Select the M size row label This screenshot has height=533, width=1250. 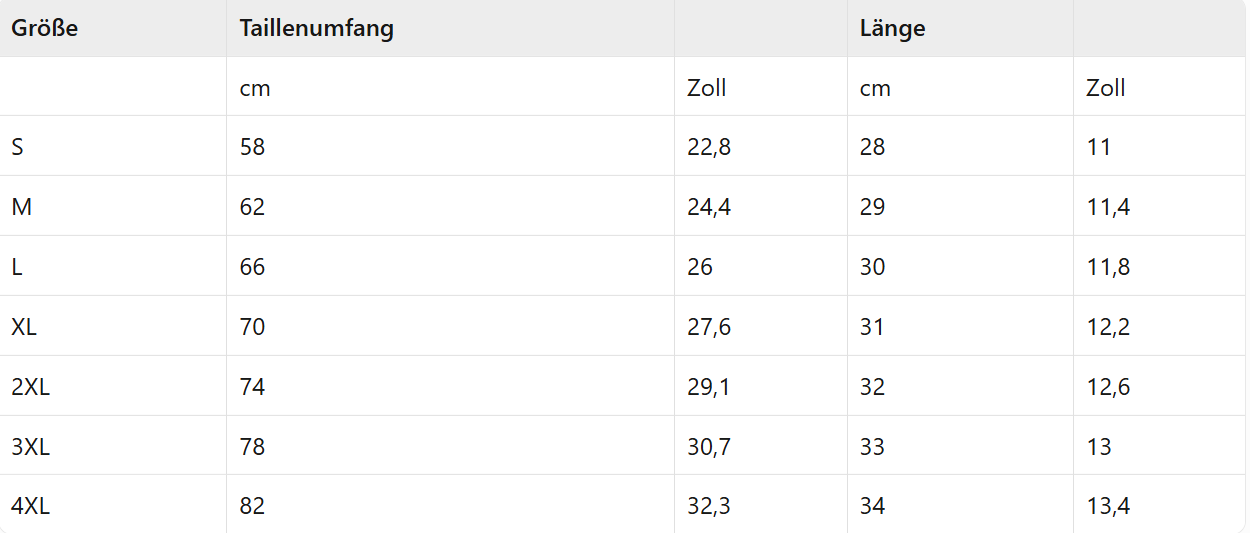click(x=21, y=207)
